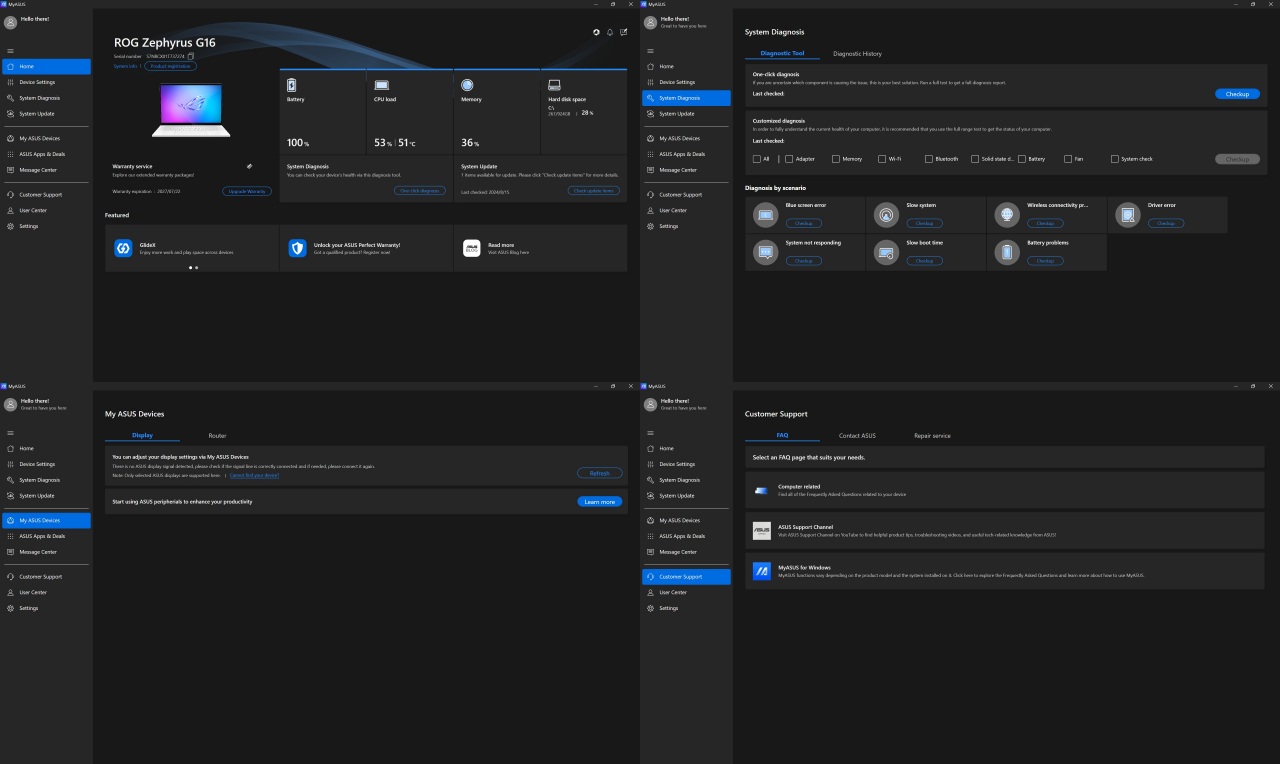The image size is (1280, 764).
Task: Open System Update in System Diagnosis window sidebar
Action: pyautogui.click(x=686, y=114)
